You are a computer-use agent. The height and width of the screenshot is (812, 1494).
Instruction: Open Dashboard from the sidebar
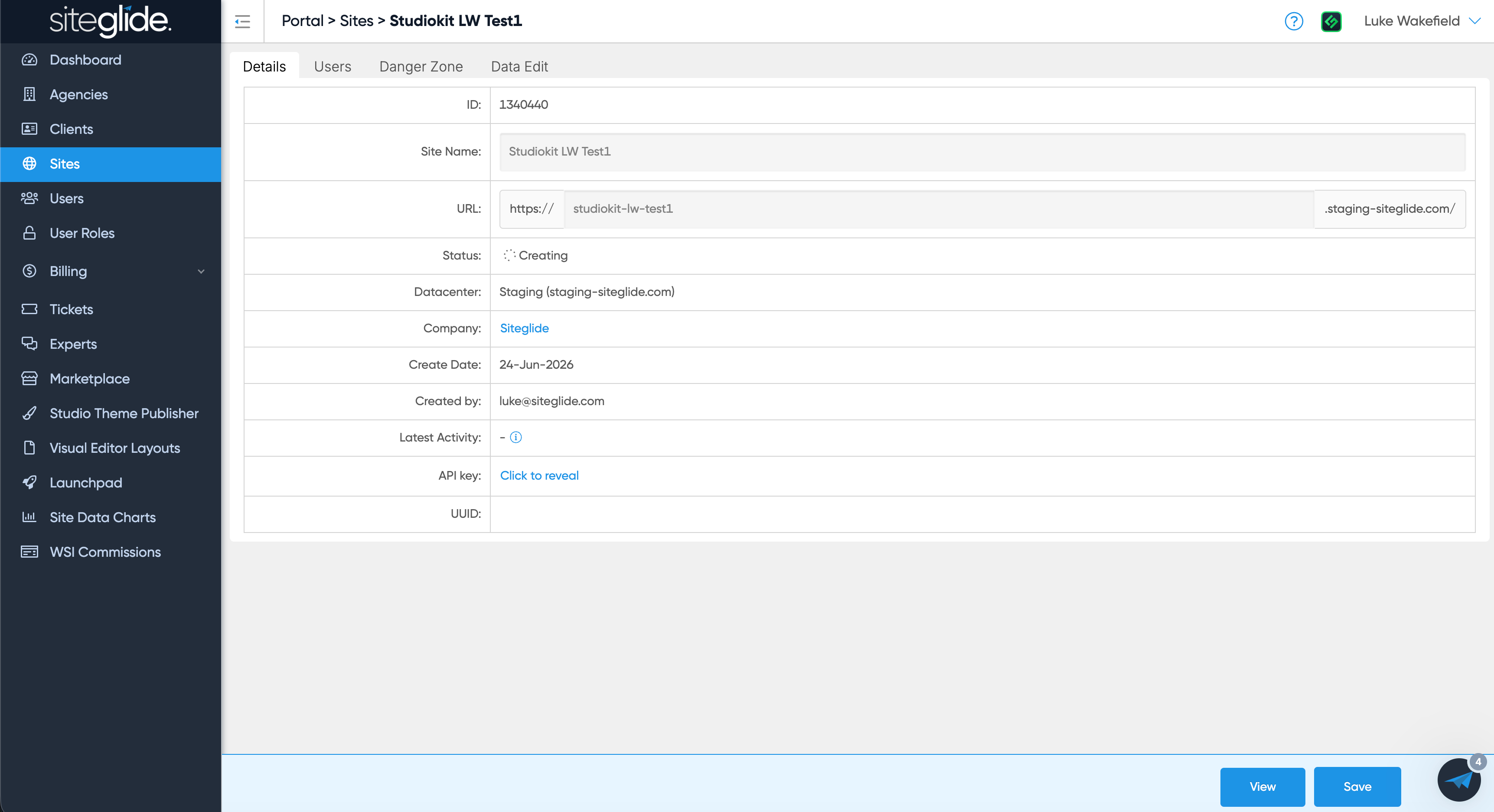pos(110,60)
